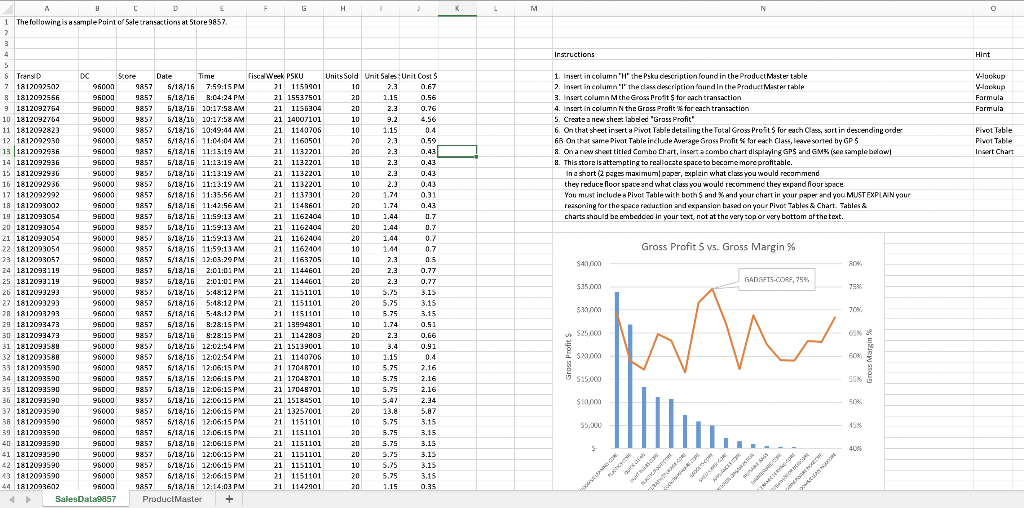Add a new sheet with plus button
The image size is (1024, 508).
tap(229, 499)
